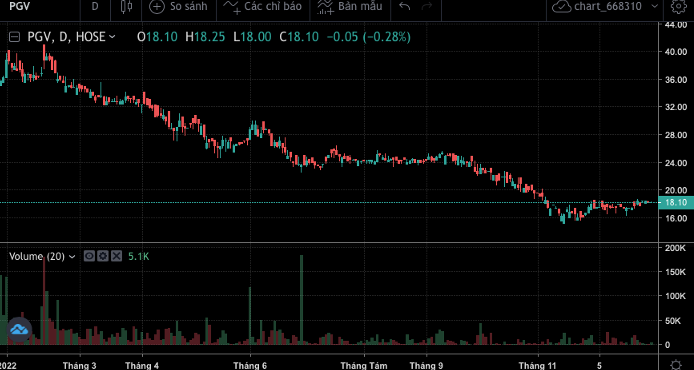This screenshot has width=694, height=370.
Task: Click the 18.10 current price label
Action: [675, 203]
